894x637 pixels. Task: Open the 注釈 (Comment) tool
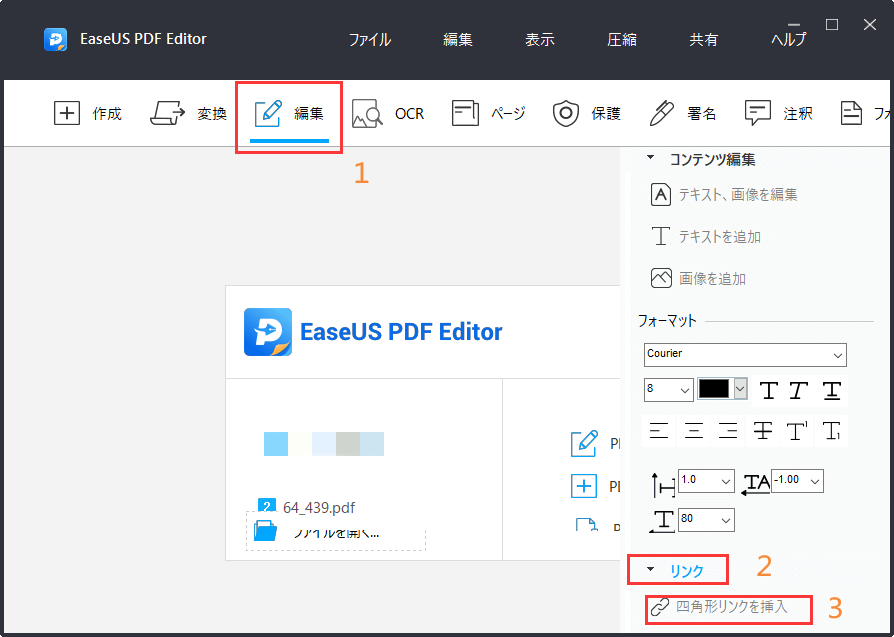point(758,113)
